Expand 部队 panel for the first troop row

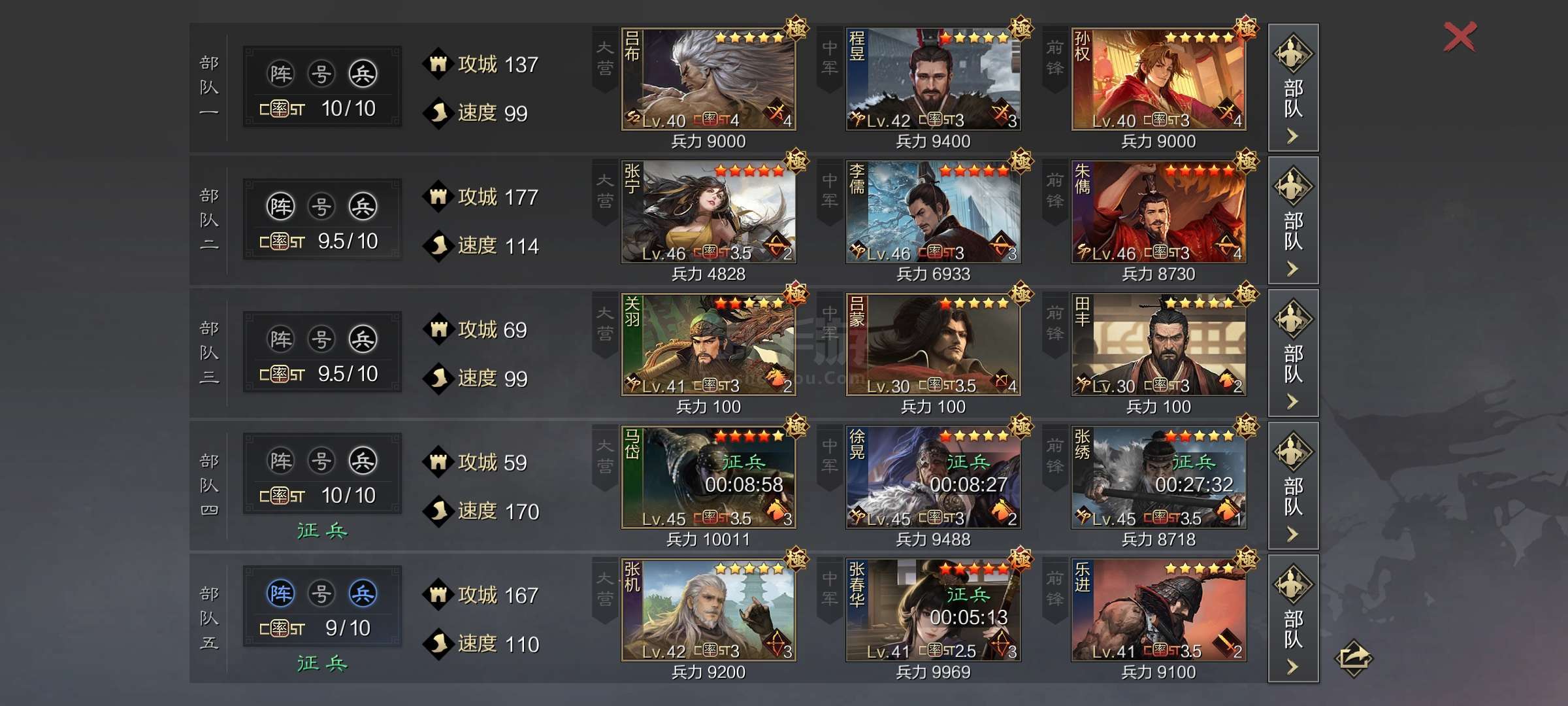point(1293,88)
